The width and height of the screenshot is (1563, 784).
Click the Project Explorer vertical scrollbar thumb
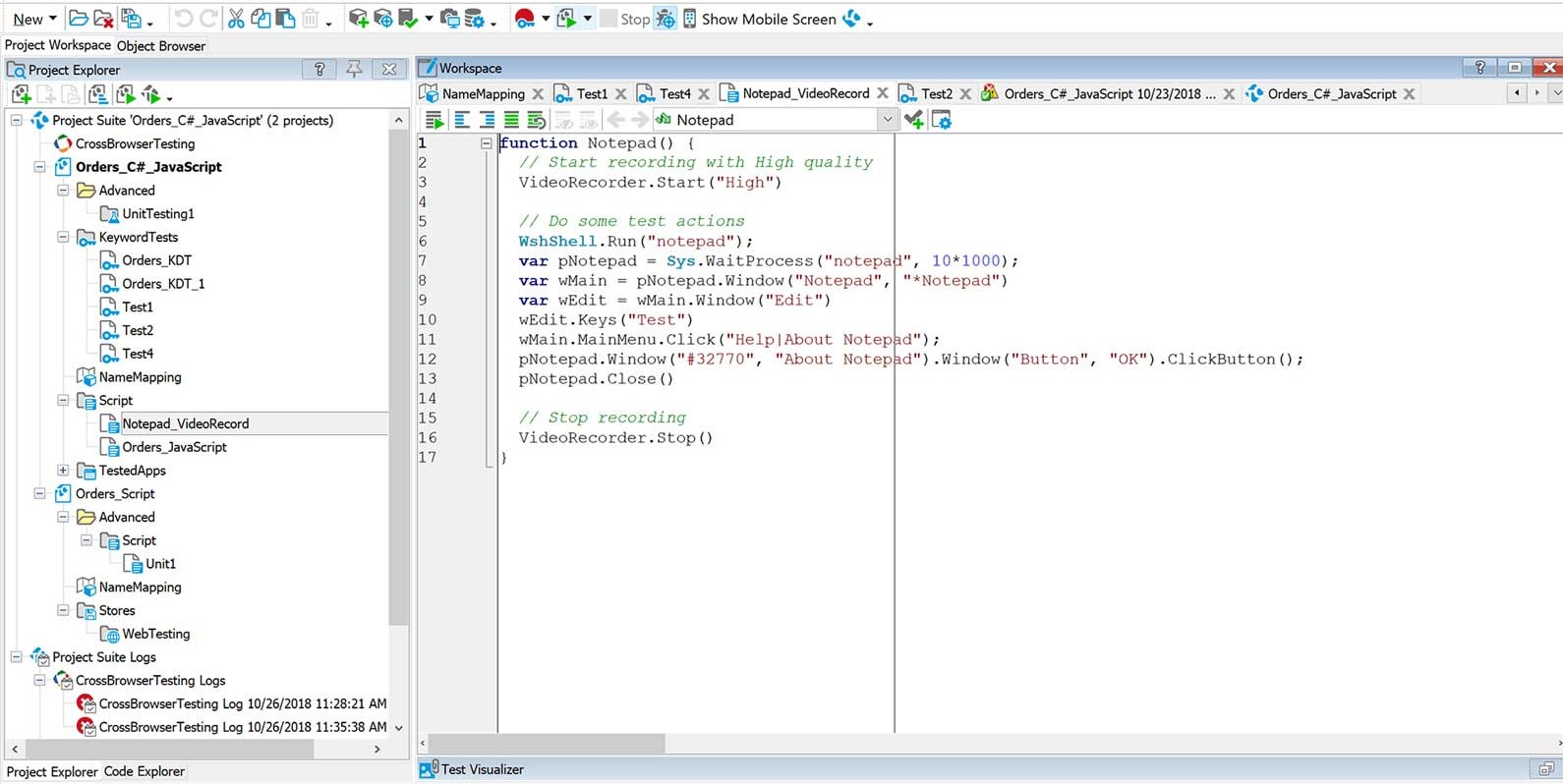point(398,377)
